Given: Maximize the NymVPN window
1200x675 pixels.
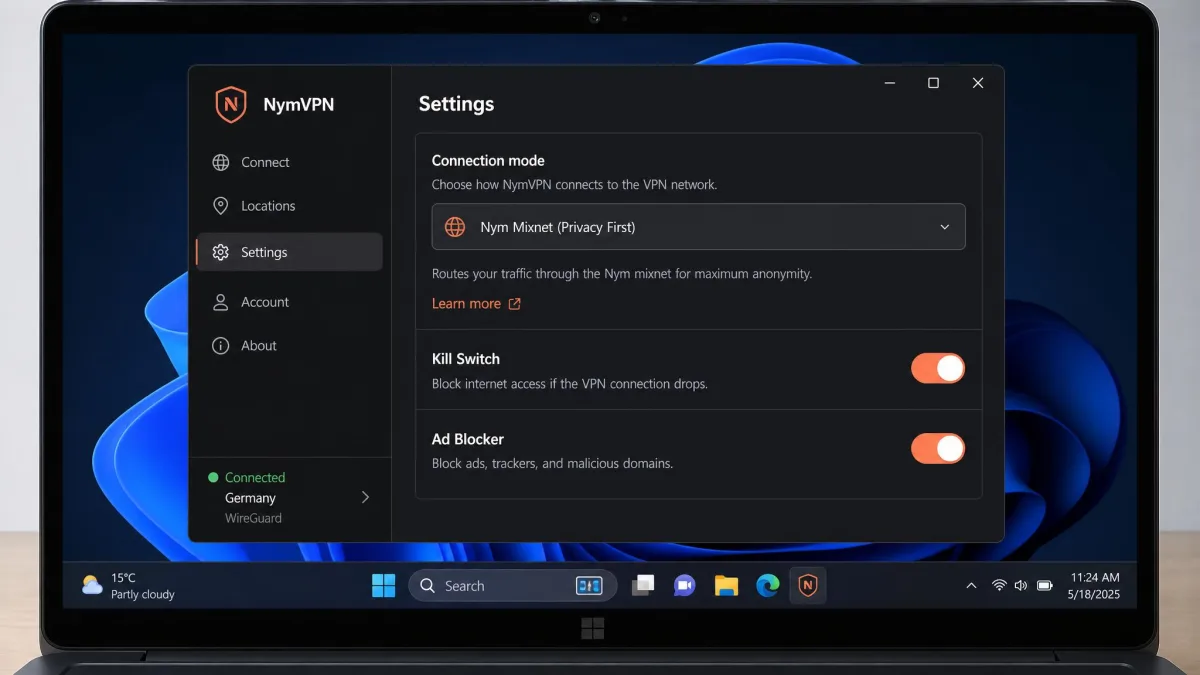Looking at the screenshot, I should click(933, 83).
